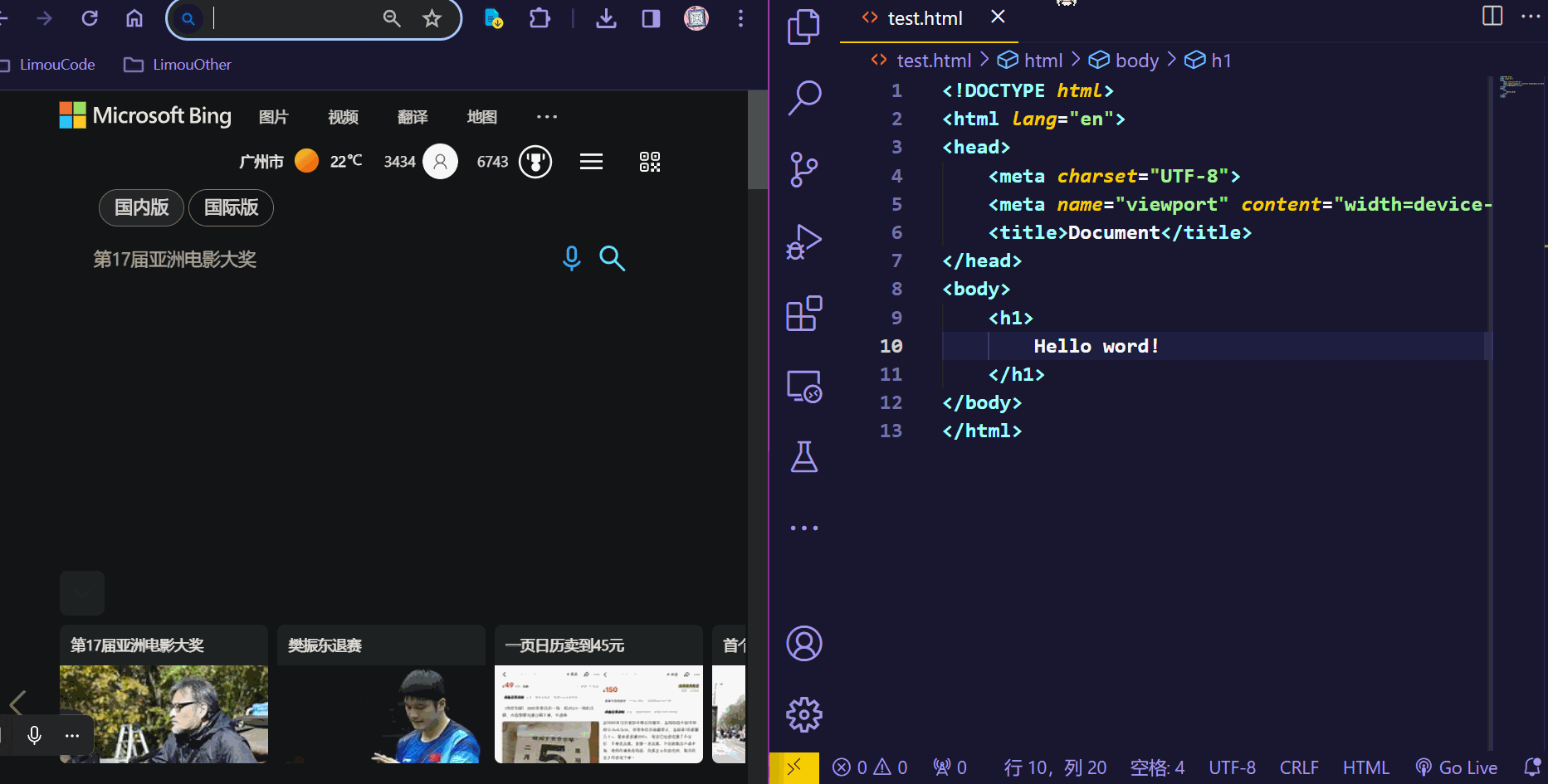This screenshot has width=1548, height=784.
Task: Click the browser page vertical scrollbar
Action: coord(757,141)
